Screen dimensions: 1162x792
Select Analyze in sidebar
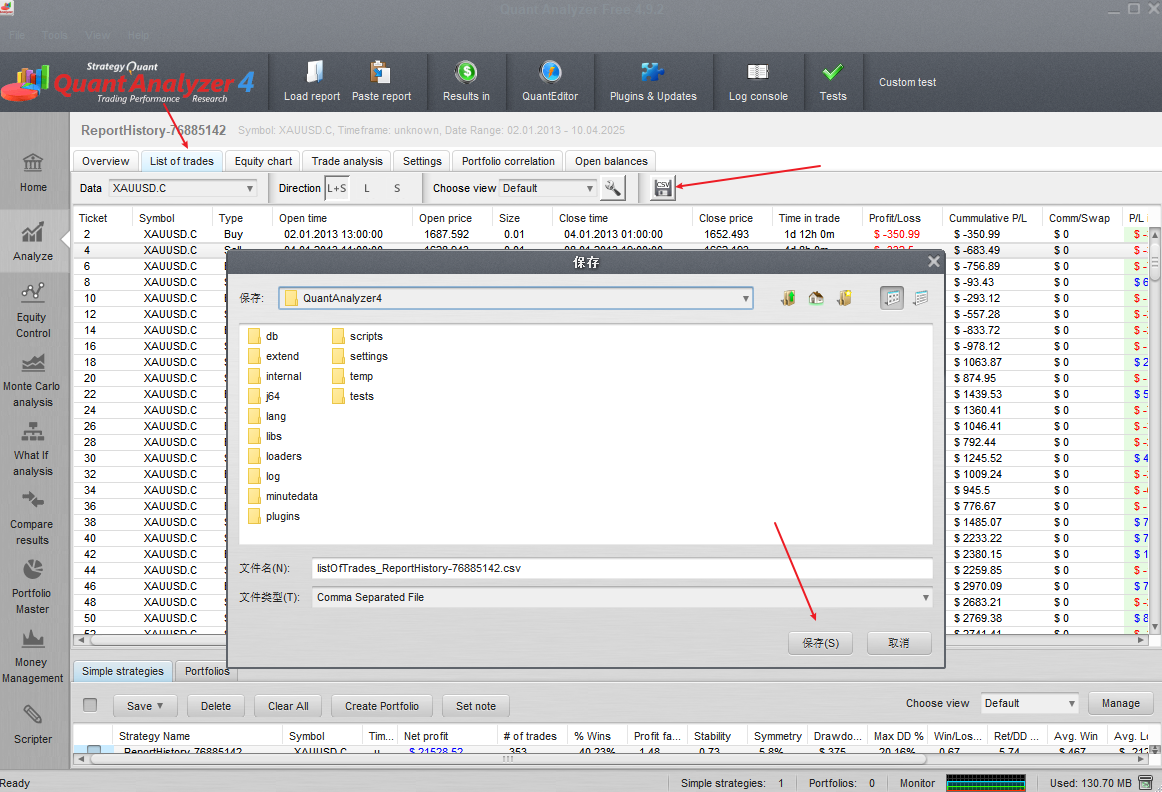33,242
